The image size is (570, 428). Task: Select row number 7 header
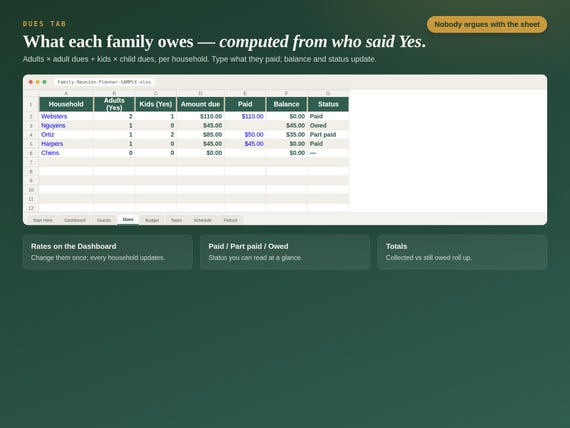click(31, 162)
